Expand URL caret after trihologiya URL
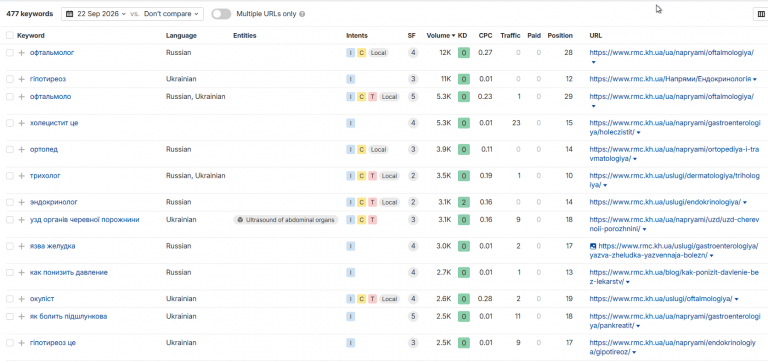The height and width of the screenshot is (363, 768). tap(605, 186)
